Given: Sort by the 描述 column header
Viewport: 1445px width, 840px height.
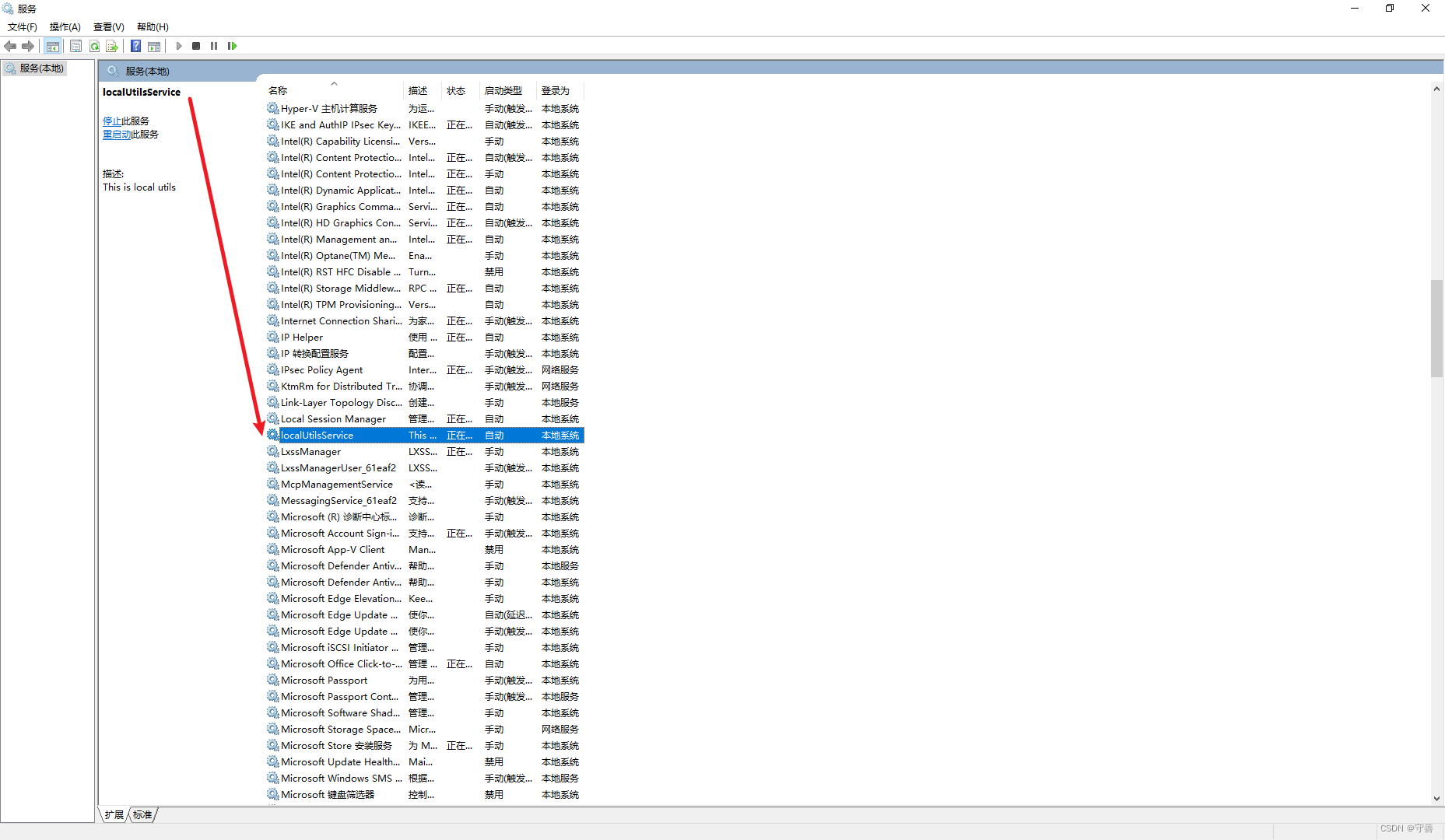Looking at the screenshot, I should coord(423,91).
